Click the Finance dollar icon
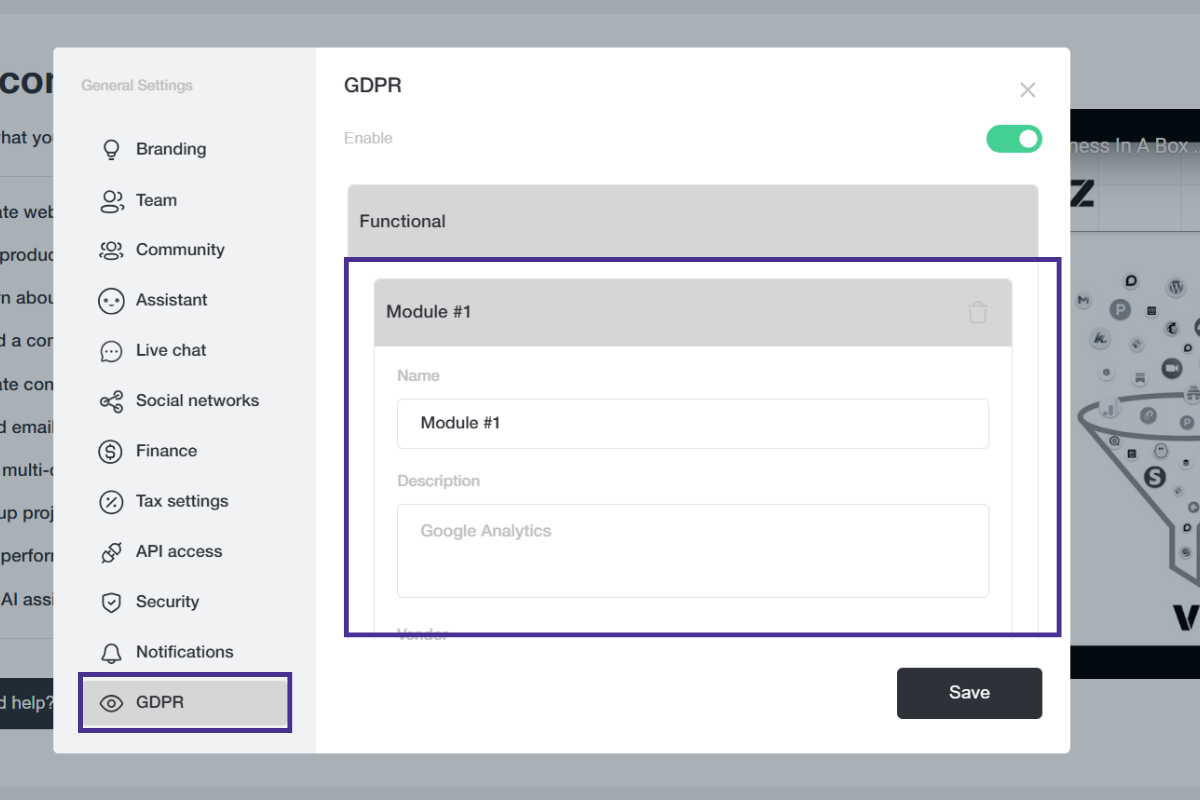Viewport: 1200px width, 800px height. pyautogui.click(x=111, y=452)
